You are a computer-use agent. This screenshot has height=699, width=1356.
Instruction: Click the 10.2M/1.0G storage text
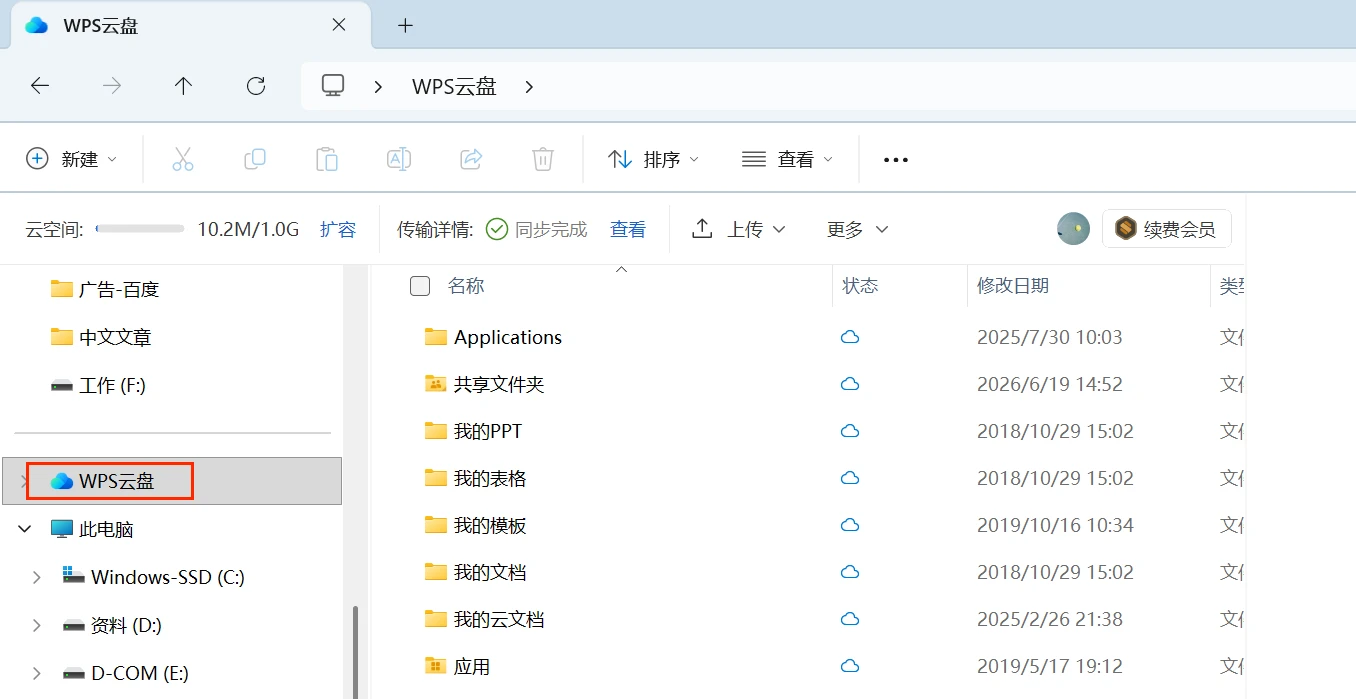248,229
